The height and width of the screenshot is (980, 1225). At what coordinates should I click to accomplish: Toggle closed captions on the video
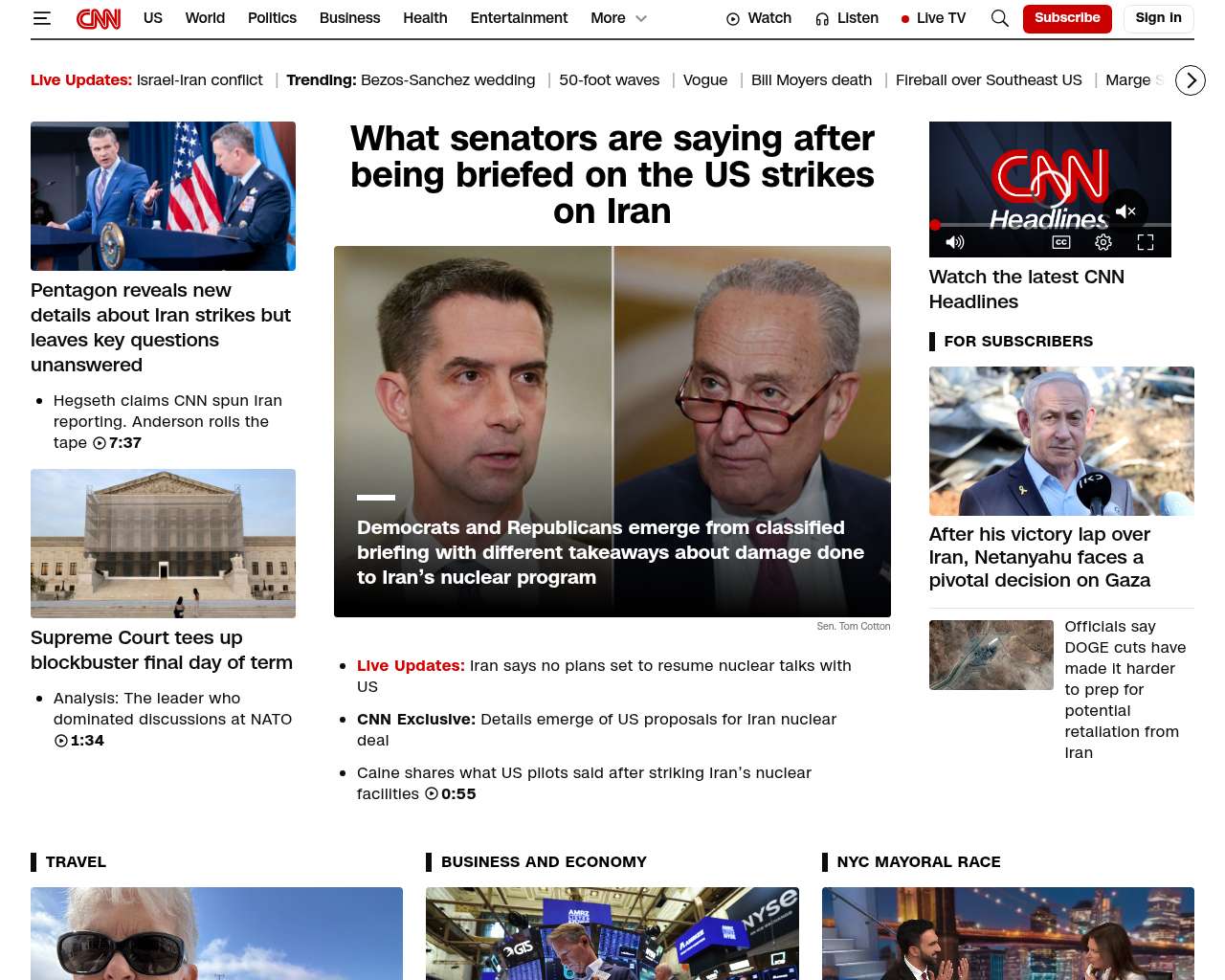click(x=1061, y=242)
